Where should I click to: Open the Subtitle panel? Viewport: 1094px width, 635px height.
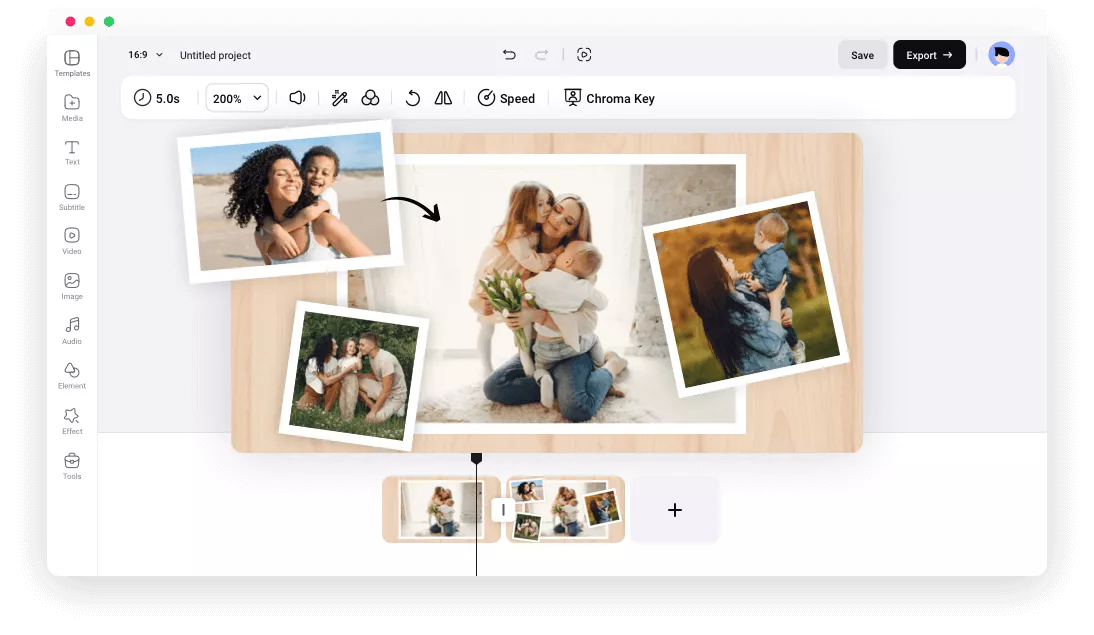click(x=71, y=197)
